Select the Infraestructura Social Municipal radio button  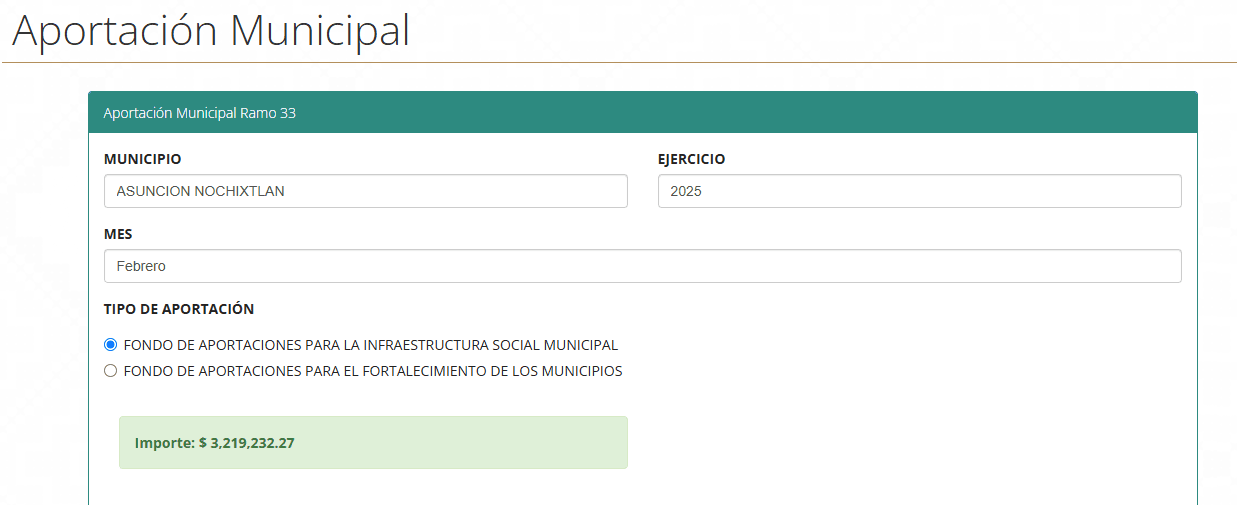pos(111,345)
